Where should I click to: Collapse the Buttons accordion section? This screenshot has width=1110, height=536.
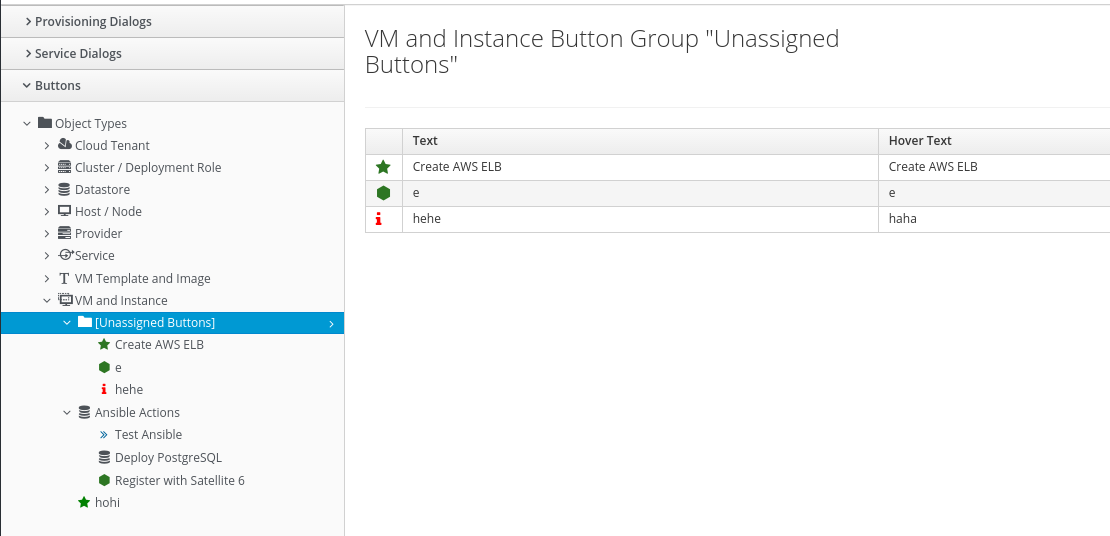[57, 85]
